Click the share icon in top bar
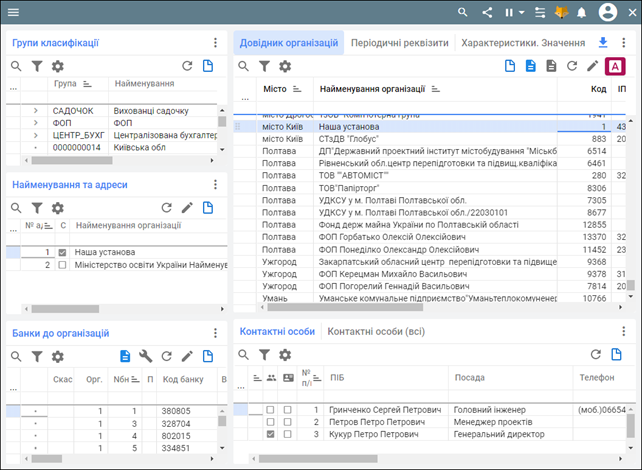Image resolution: width=642 pixels, height=470 pixels. pos(488,12)
